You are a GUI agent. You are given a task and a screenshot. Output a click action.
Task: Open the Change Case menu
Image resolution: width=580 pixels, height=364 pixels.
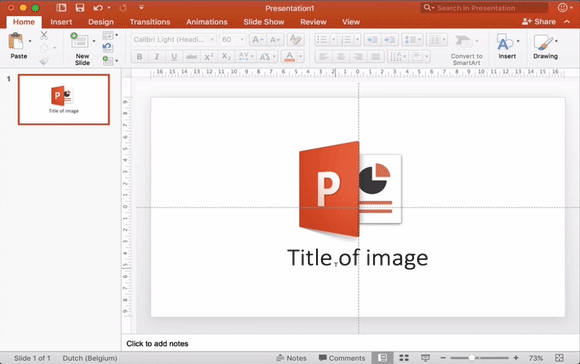coord(267,57)
